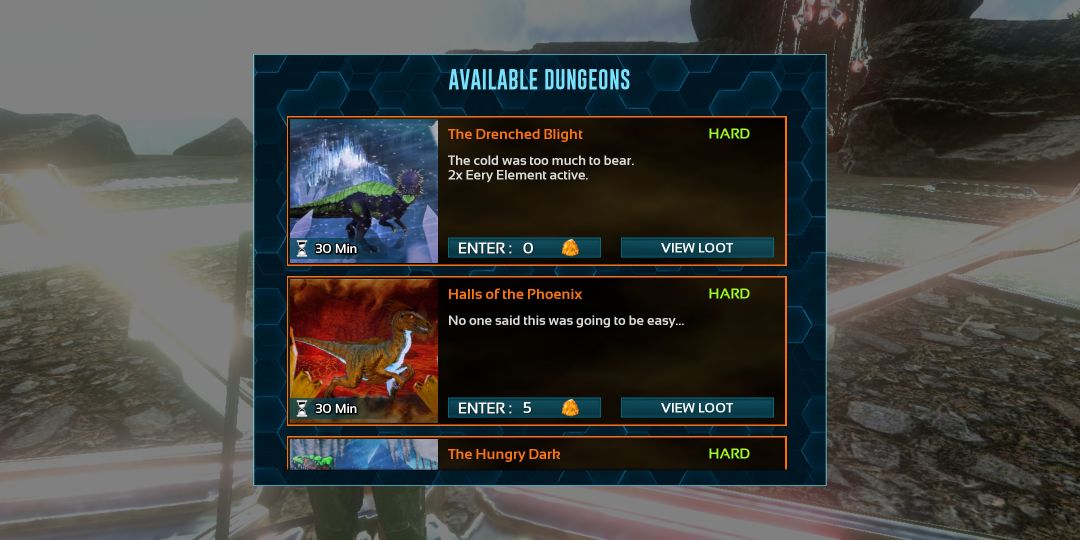Image resolution: width=1080 pixels, height=540 pixels.
Task: Click The Hungry Dark dungeon title
Action: [504, 454]
